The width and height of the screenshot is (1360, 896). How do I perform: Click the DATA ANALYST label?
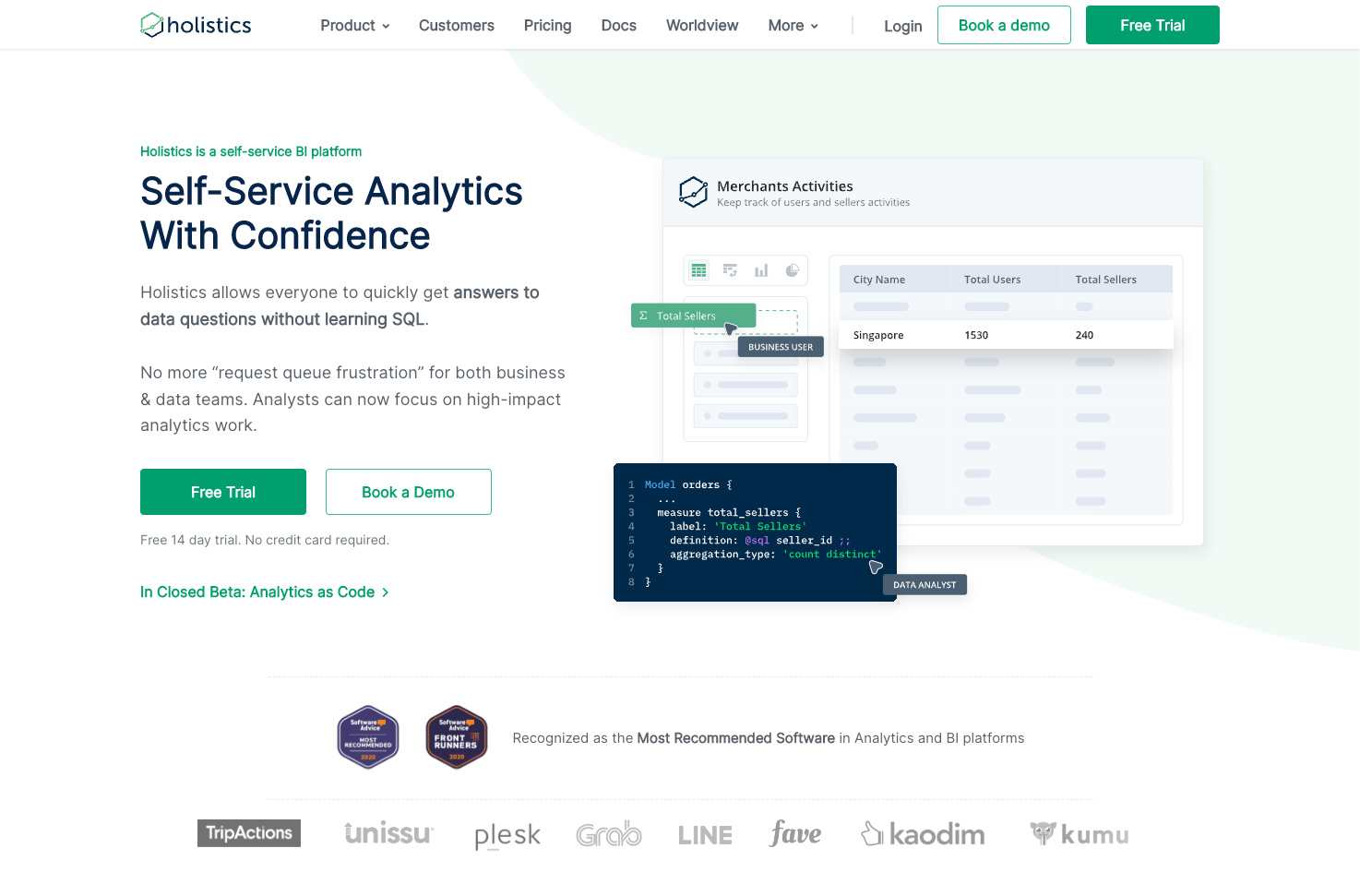(925, 585)
